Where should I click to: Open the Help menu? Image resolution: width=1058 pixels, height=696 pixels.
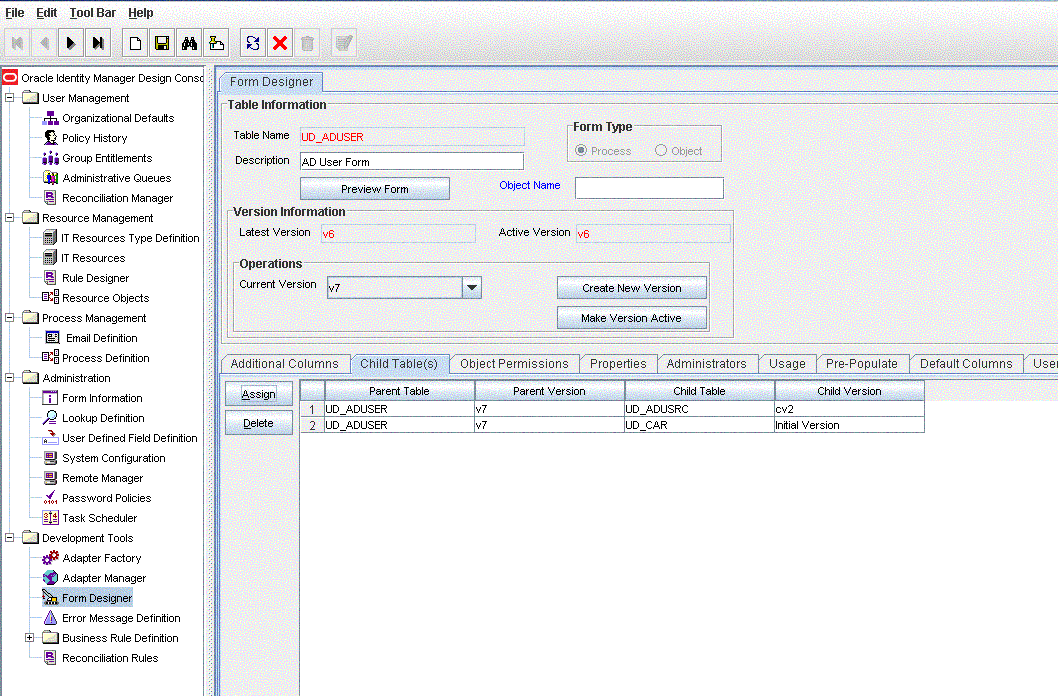[x=140, y=13]
